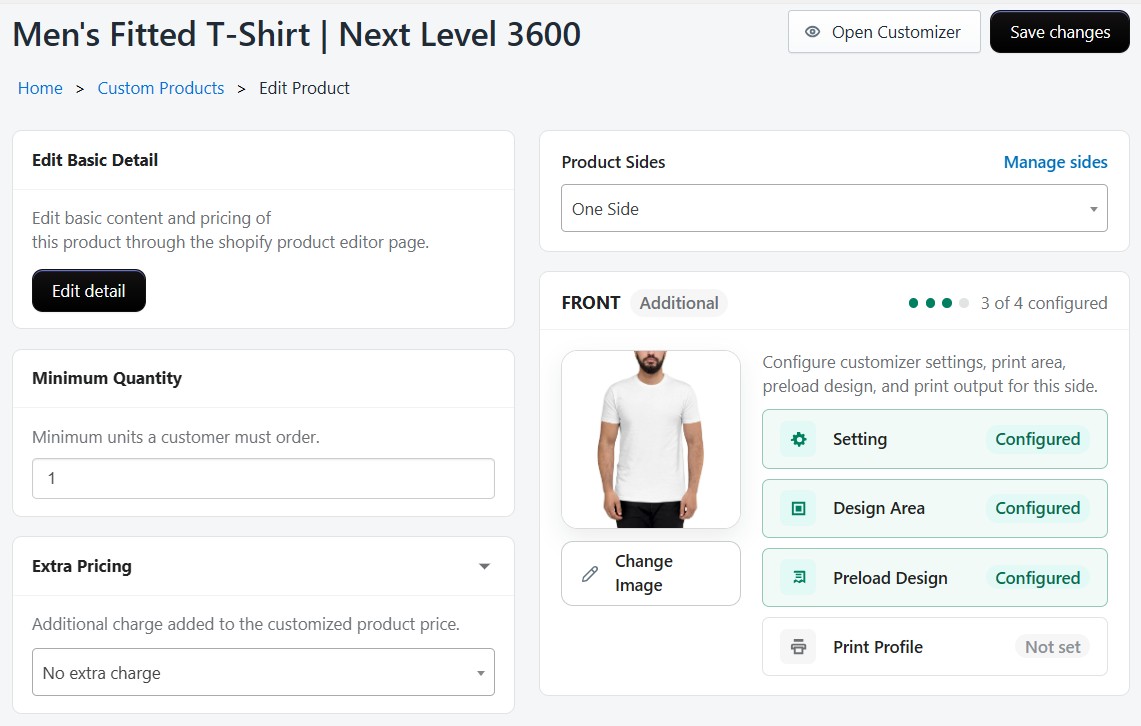
Task: Collapse the Extra Pricing section
Action: pos(484,566)
